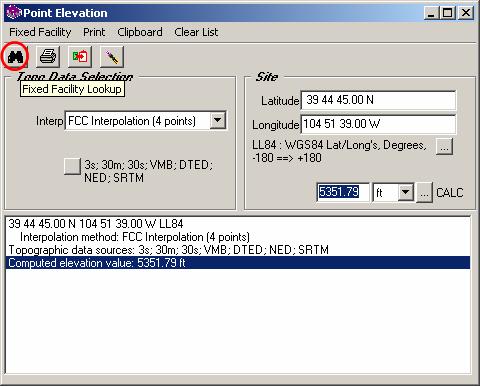Screen dimensions: 480x386
Task: Open the ft elevation units dropdown
Action: click(x=405, y=192)
